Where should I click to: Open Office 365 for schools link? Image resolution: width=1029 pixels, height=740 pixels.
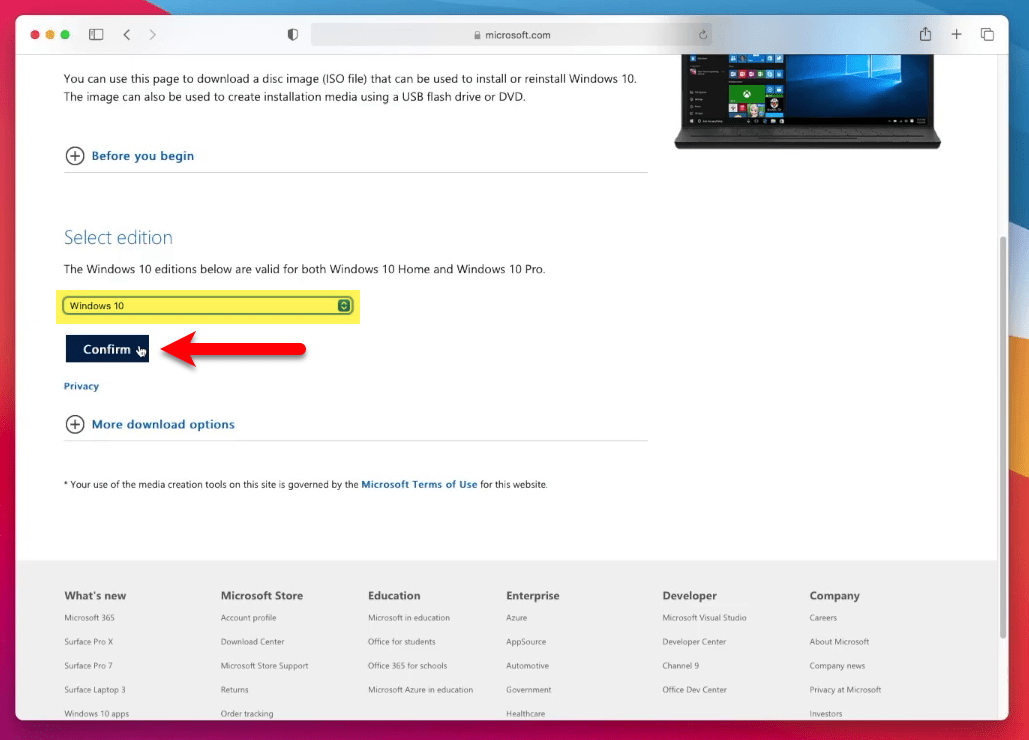pyautogui.click(x=408, y=666)
